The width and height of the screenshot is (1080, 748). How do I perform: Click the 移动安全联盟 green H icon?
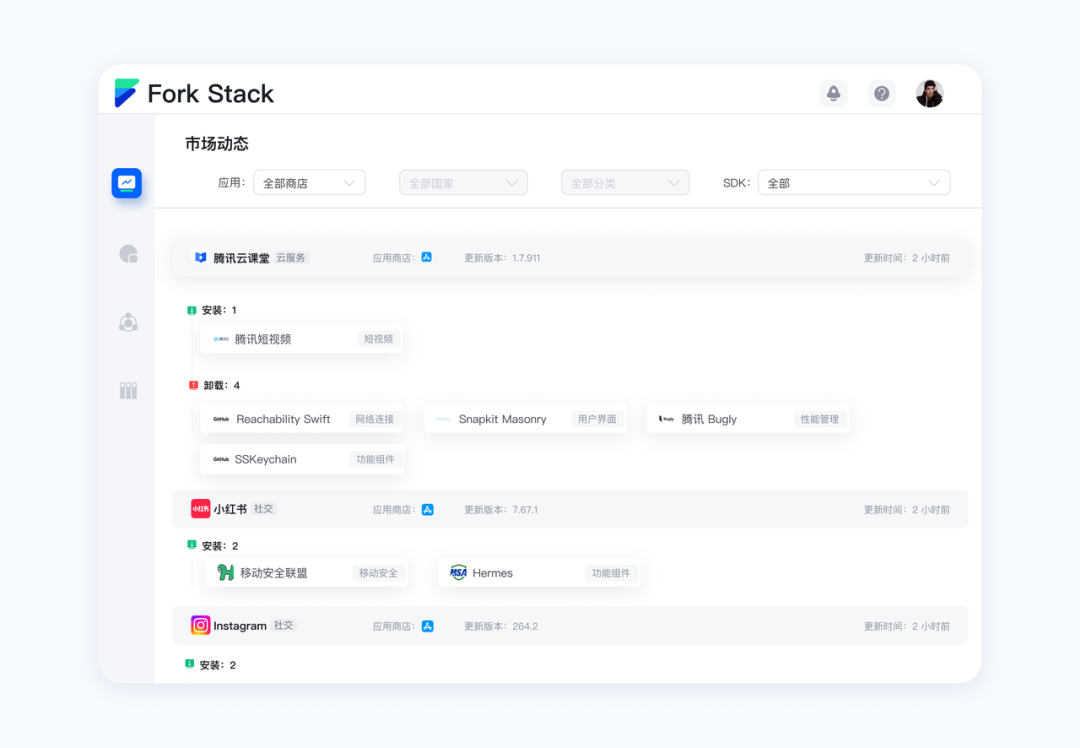225,572
